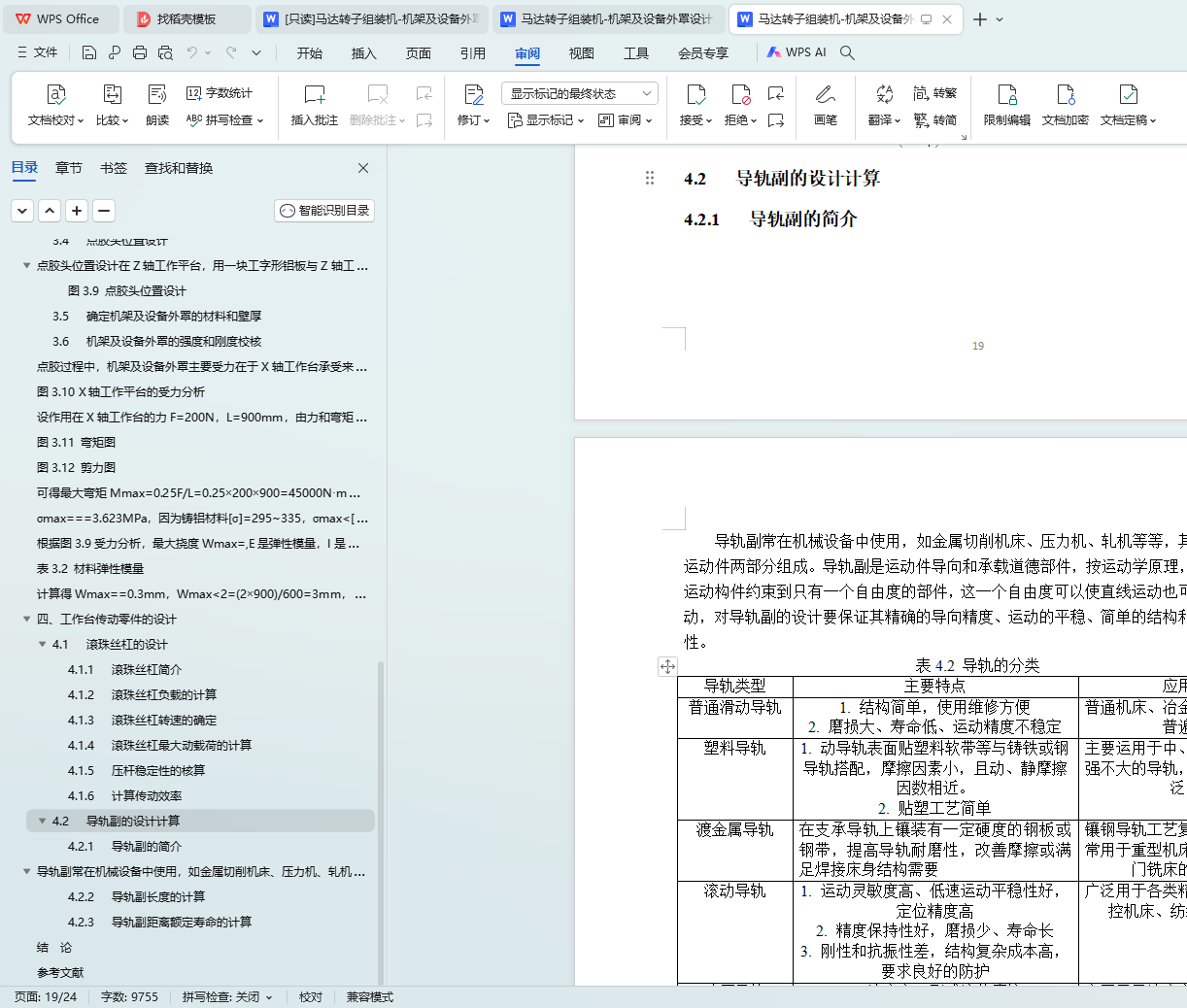Image resolution: width=1187 pixels, height=1008 pixels.
Task: Start 朗读 read aloud
Action: 157,105
